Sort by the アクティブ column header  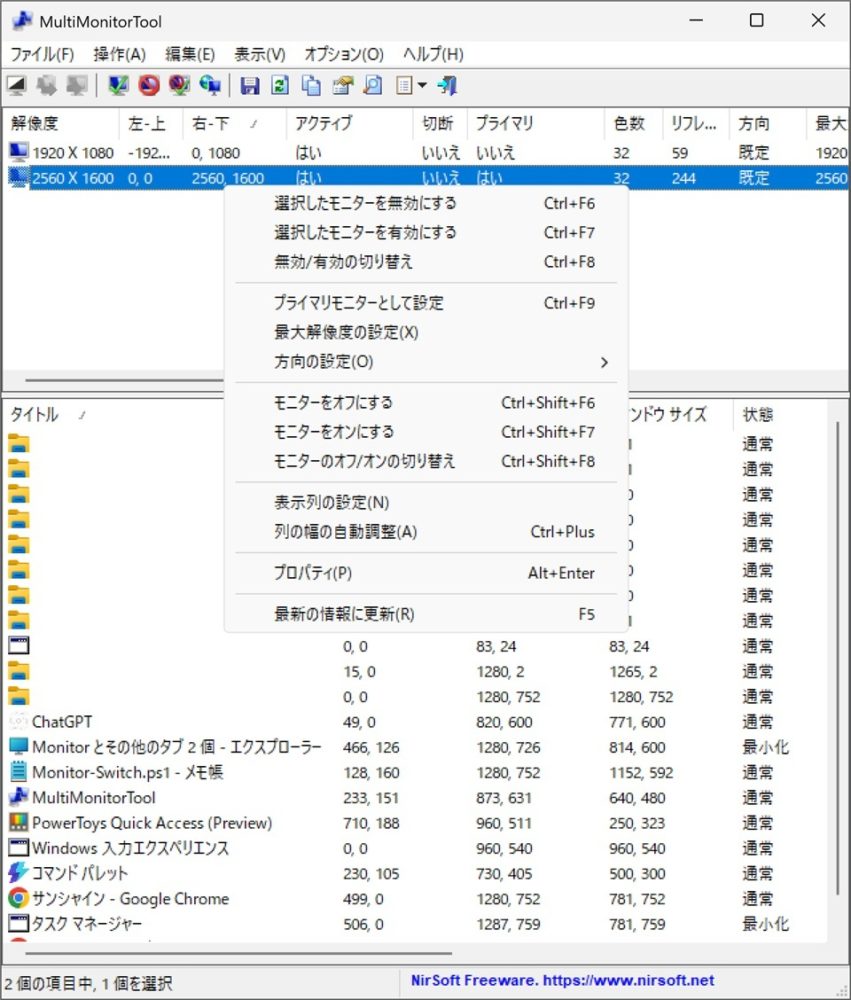[350, 123]
